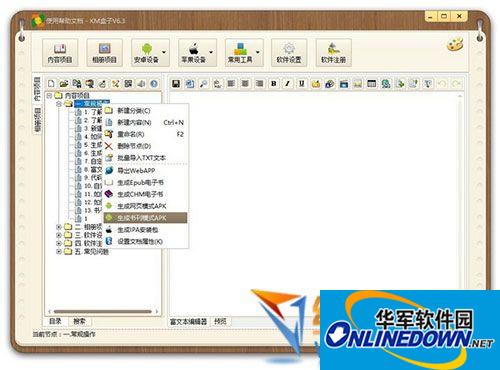Image resolution: width=500 pixels, height=370 pixels.
Task: Click the tree panel horizontal scrollbar
Action: pos(103,312)
